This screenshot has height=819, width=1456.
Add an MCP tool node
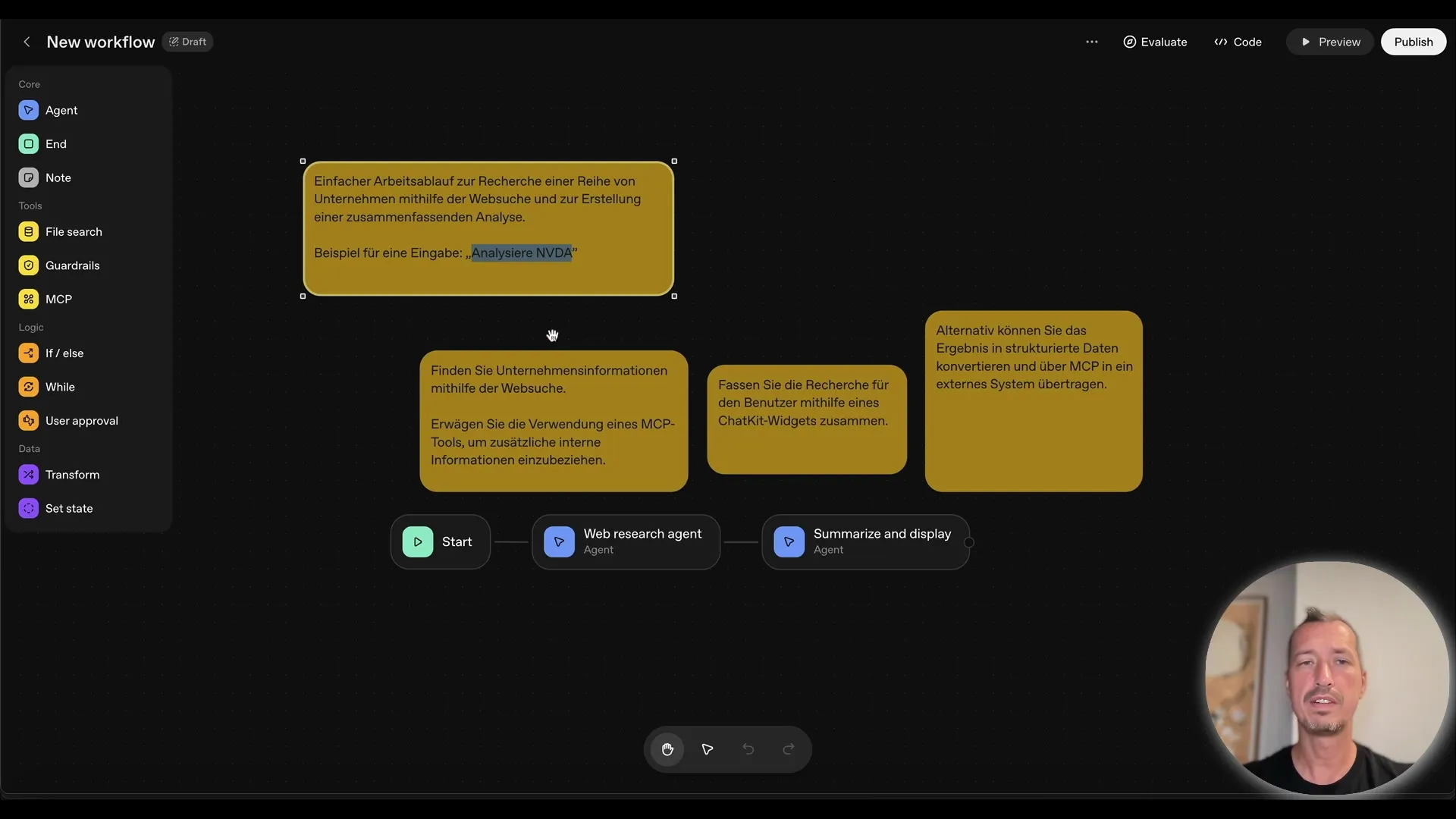[58, 299]
